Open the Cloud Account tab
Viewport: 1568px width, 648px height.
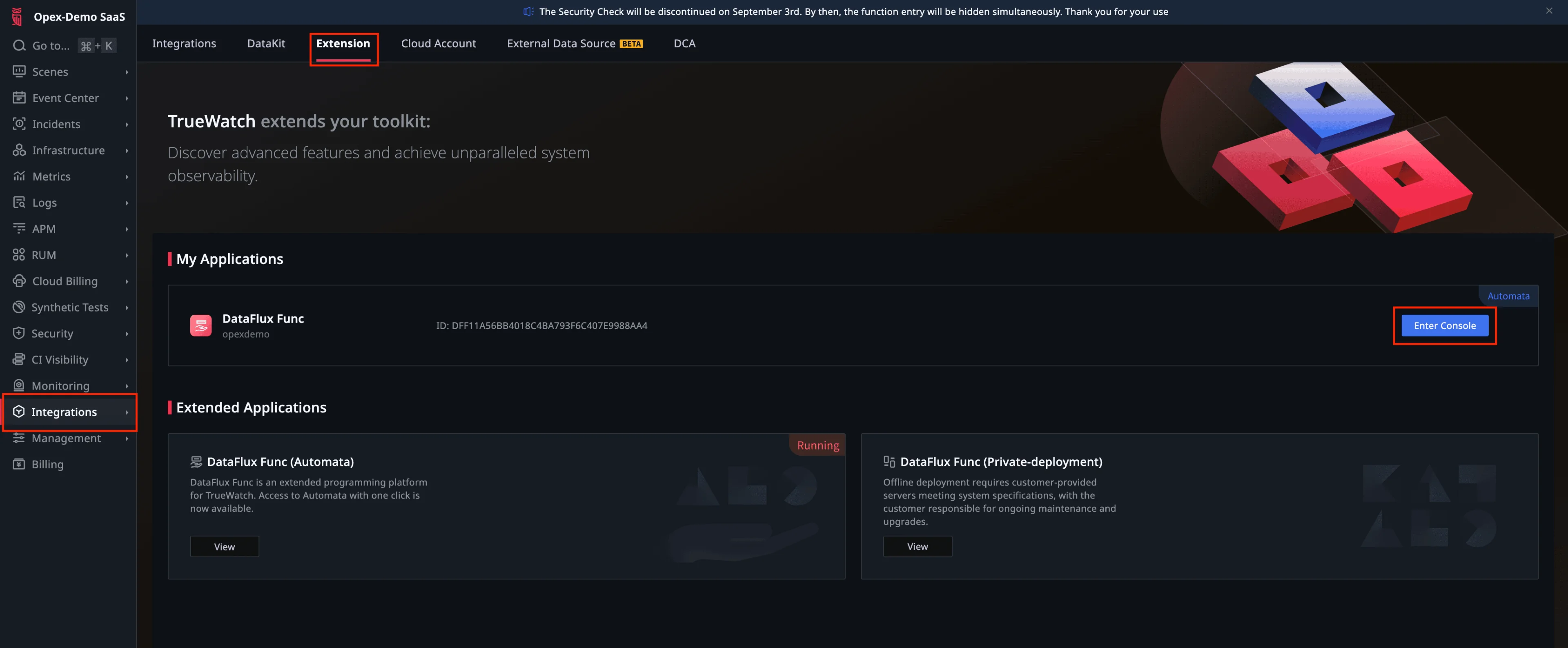438,43
